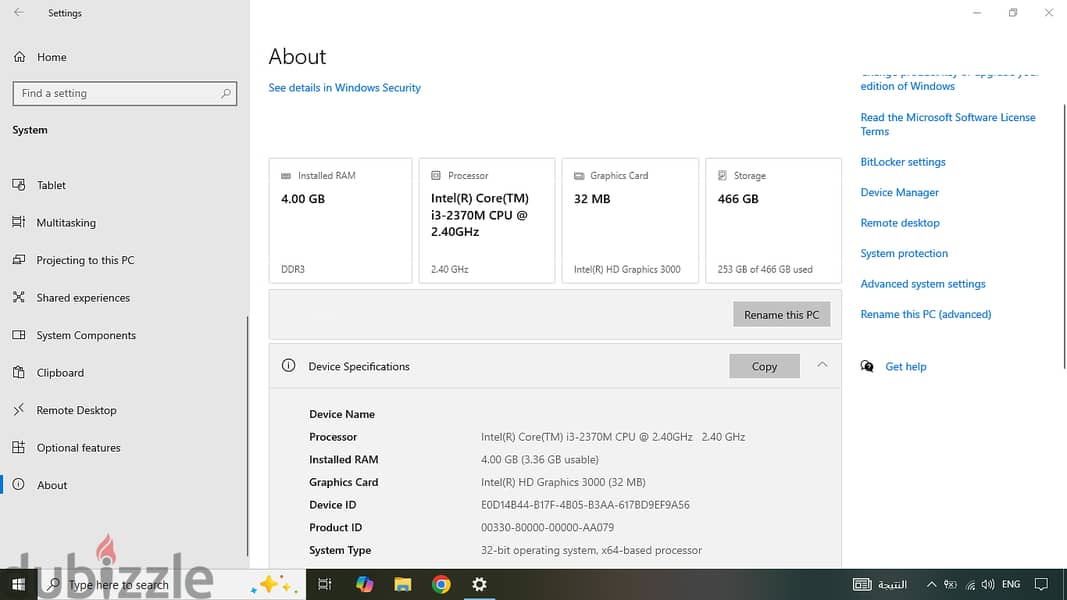This screenshot has width=1067, height=600.
Task: Open Optional features settings page
Action: click(78, 447)
